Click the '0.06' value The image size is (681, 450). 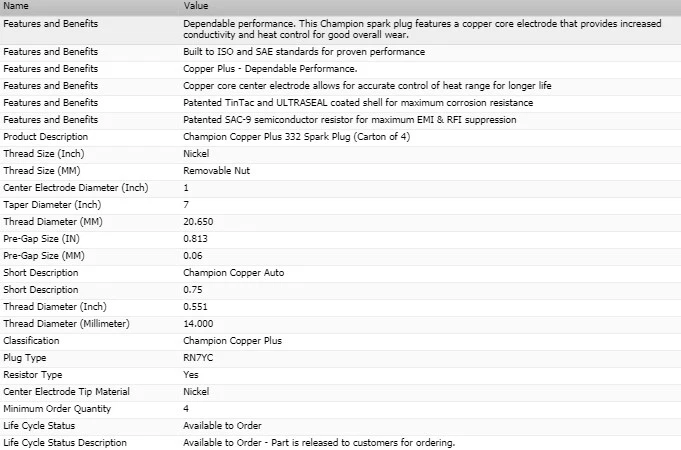click(193, 255)
